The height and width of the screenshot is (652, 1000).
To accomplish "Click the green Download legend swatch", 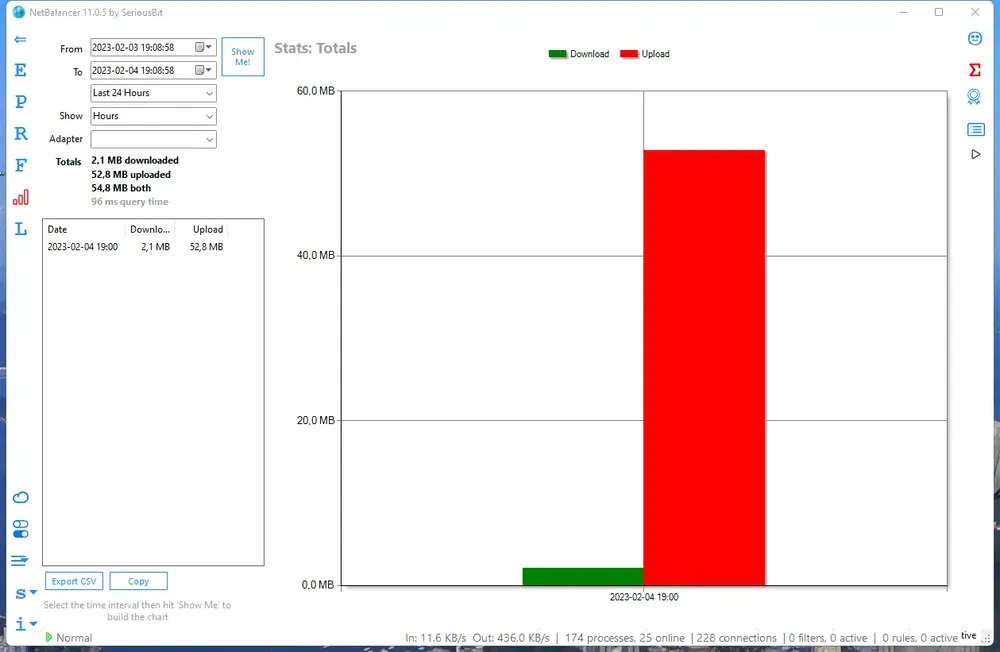I will 557,54.
